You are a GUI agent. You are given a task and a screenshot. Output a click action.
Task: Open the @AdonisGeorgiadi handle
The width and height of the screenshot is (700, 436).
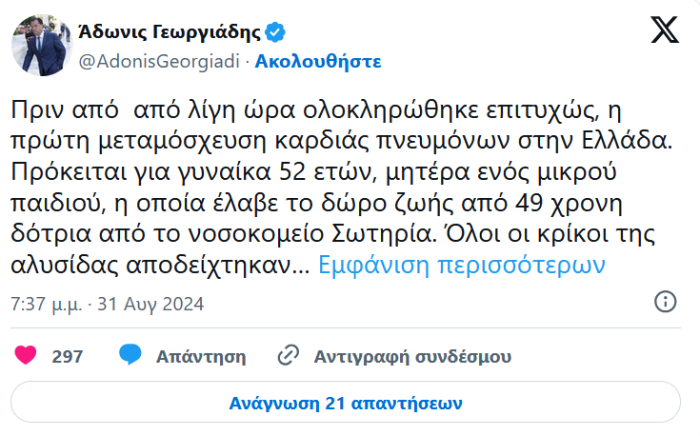(158, 61)
